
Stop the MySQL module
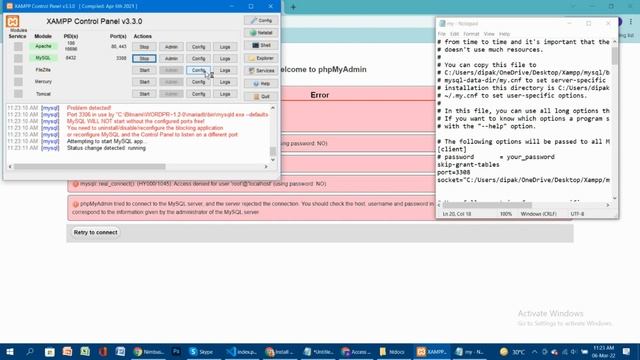point(144,59)
